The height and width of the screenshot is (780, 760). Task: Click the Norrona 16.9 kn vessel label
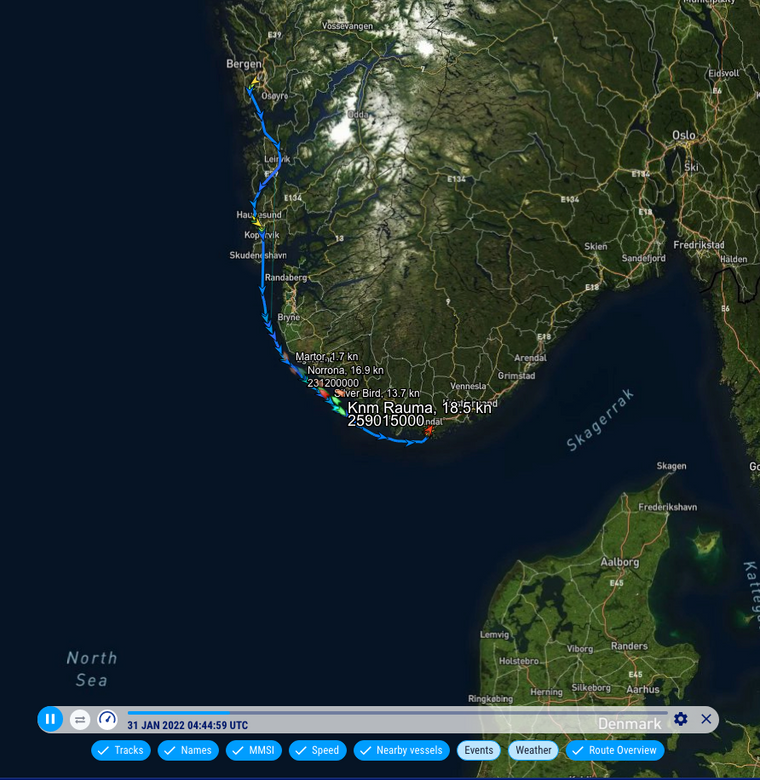pyautogui.click(x=345, y=370)
